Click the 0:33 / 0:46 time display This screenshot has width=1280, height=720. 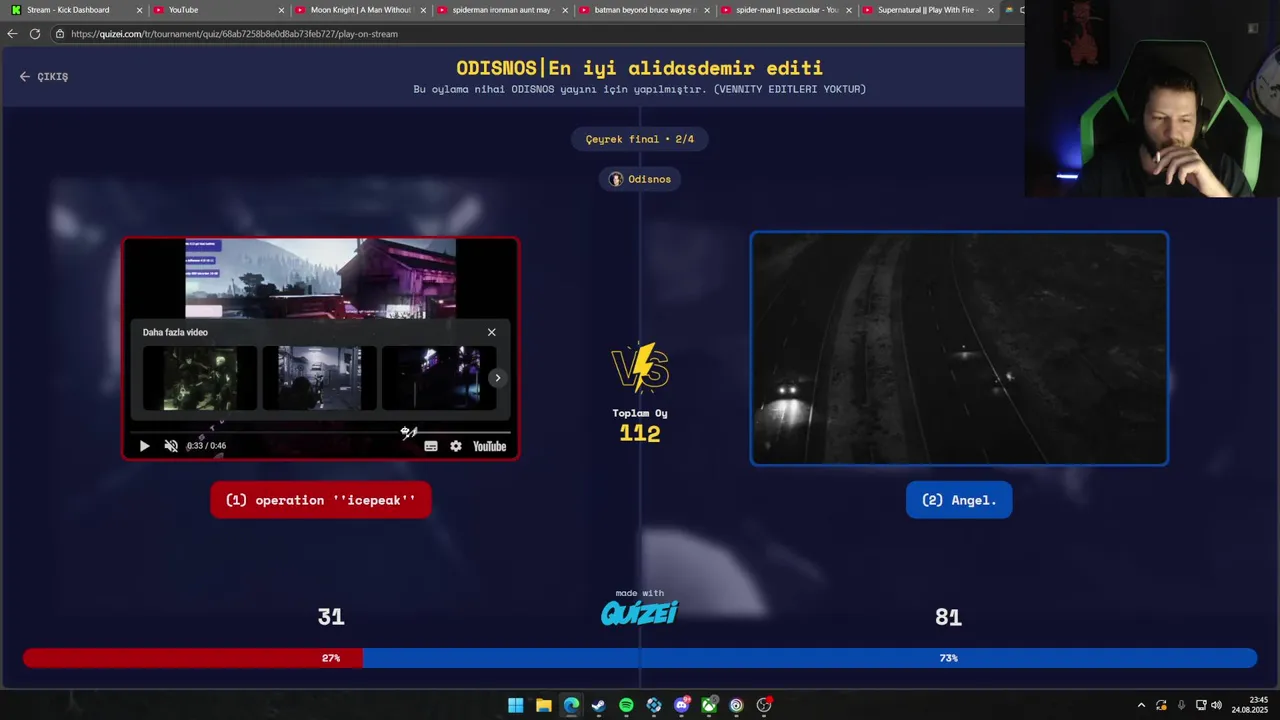click(x=206, y=446)
